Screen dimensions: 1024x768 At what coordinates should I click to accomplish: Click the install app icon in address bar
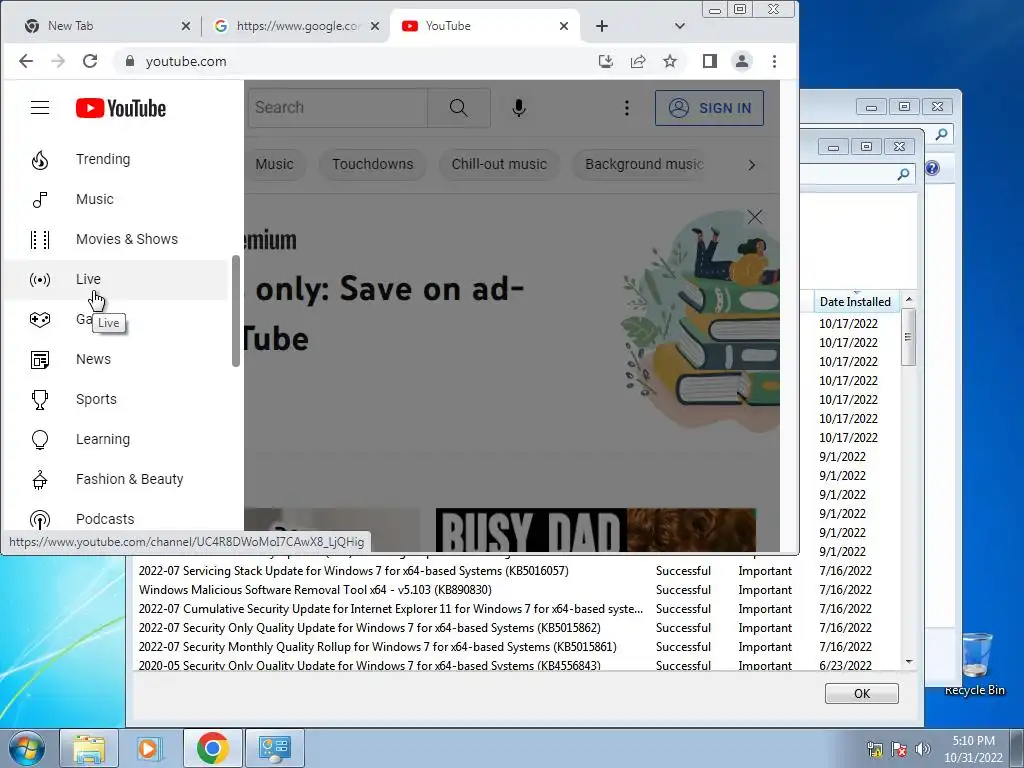click(605, 61)
